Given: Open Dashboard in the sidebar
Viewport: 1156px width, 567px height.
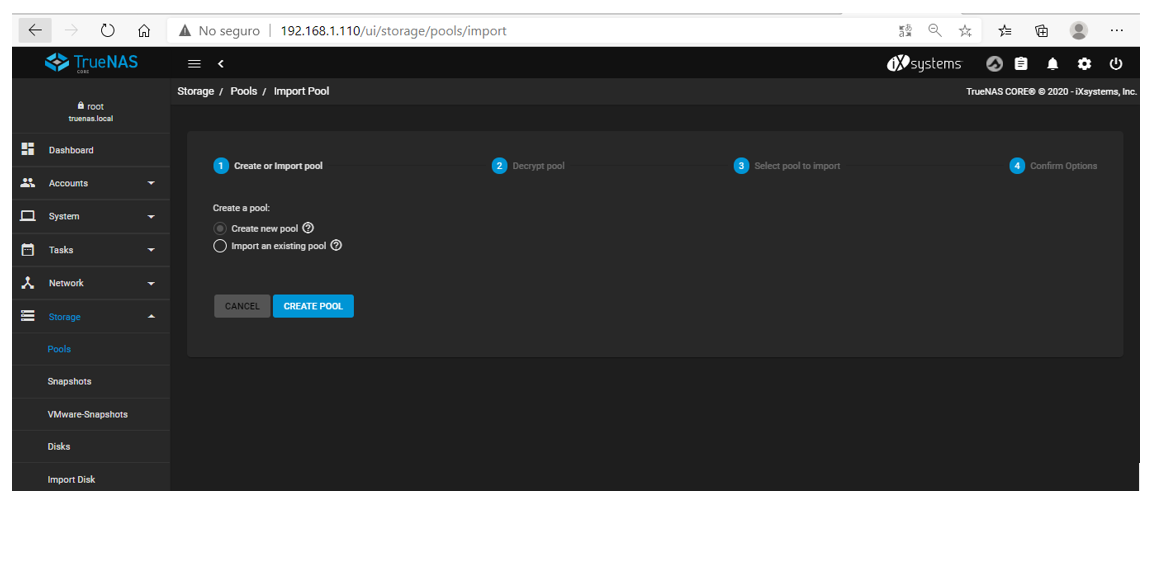Looking at the screenshot, I should 91,150.
